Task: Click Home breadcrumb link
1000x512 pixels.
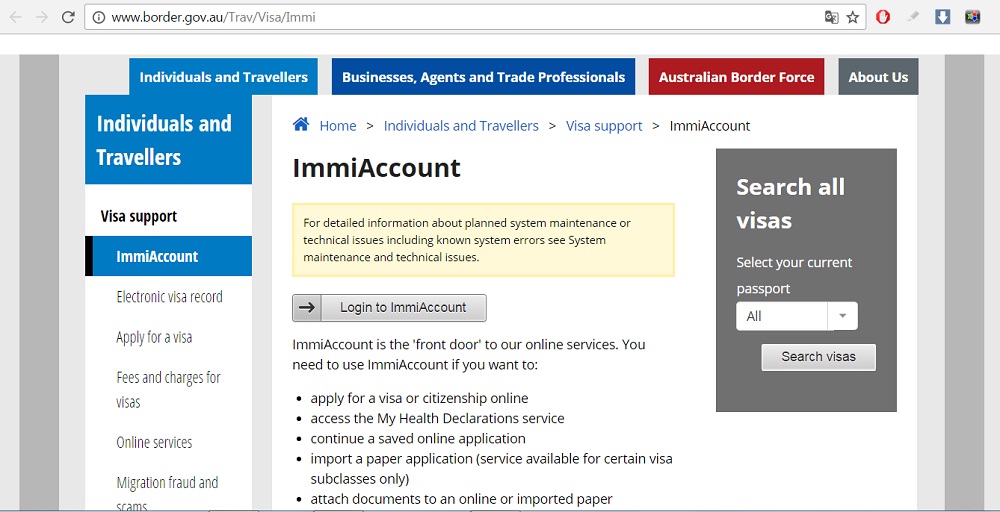Action: (x=338, y=126)
